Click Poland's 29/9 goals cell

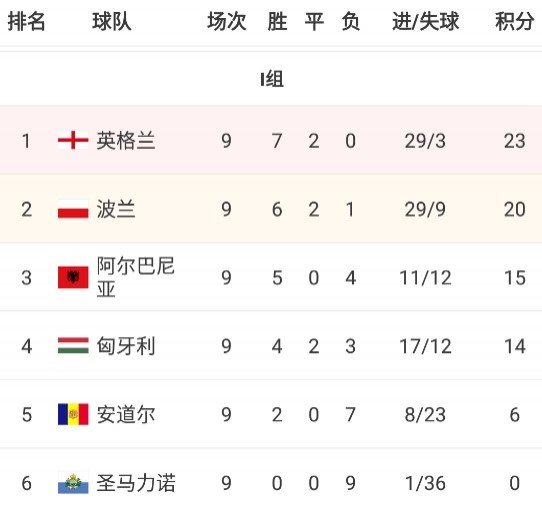tap(425, 209)
